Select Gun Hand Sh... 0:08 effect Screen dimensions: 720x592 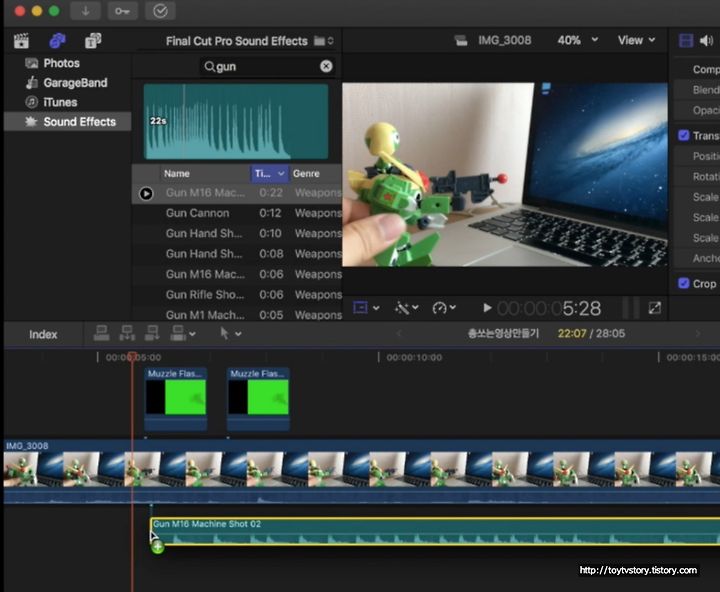pos(237,254)
